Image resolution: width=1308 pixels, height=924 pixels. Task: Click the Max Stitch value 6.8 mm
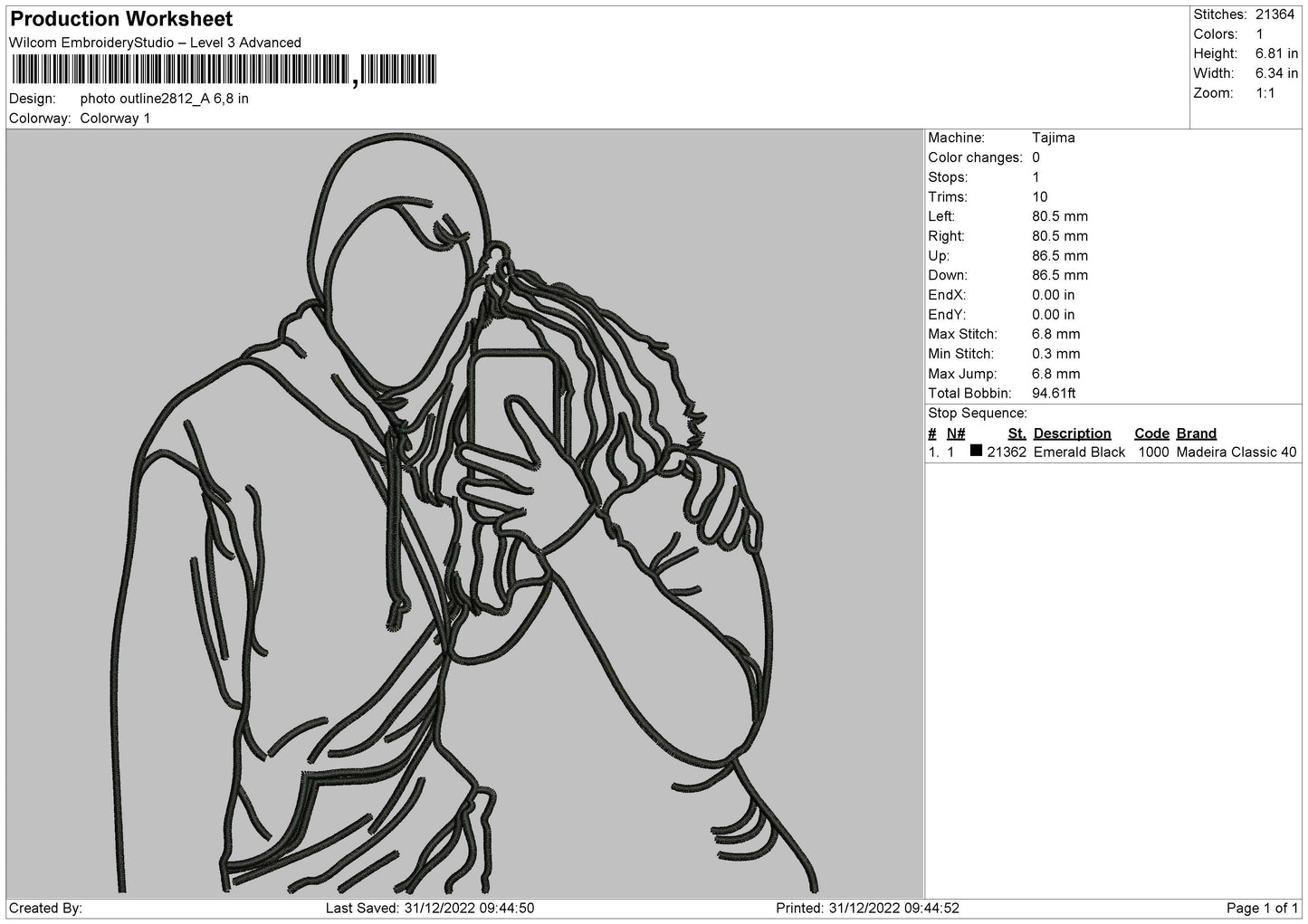pos(1056,335)
